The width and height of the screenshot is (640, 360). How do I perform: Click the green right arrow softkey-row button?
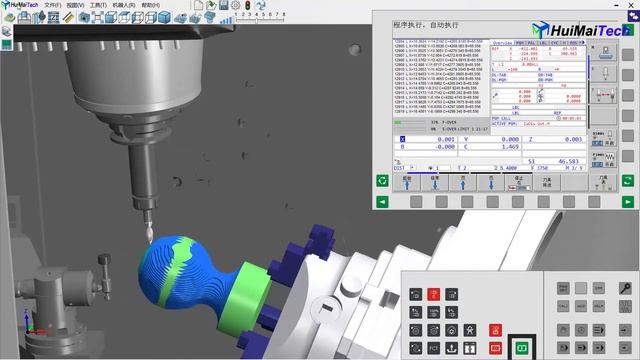pyautogui.click(x=628, y=202)
